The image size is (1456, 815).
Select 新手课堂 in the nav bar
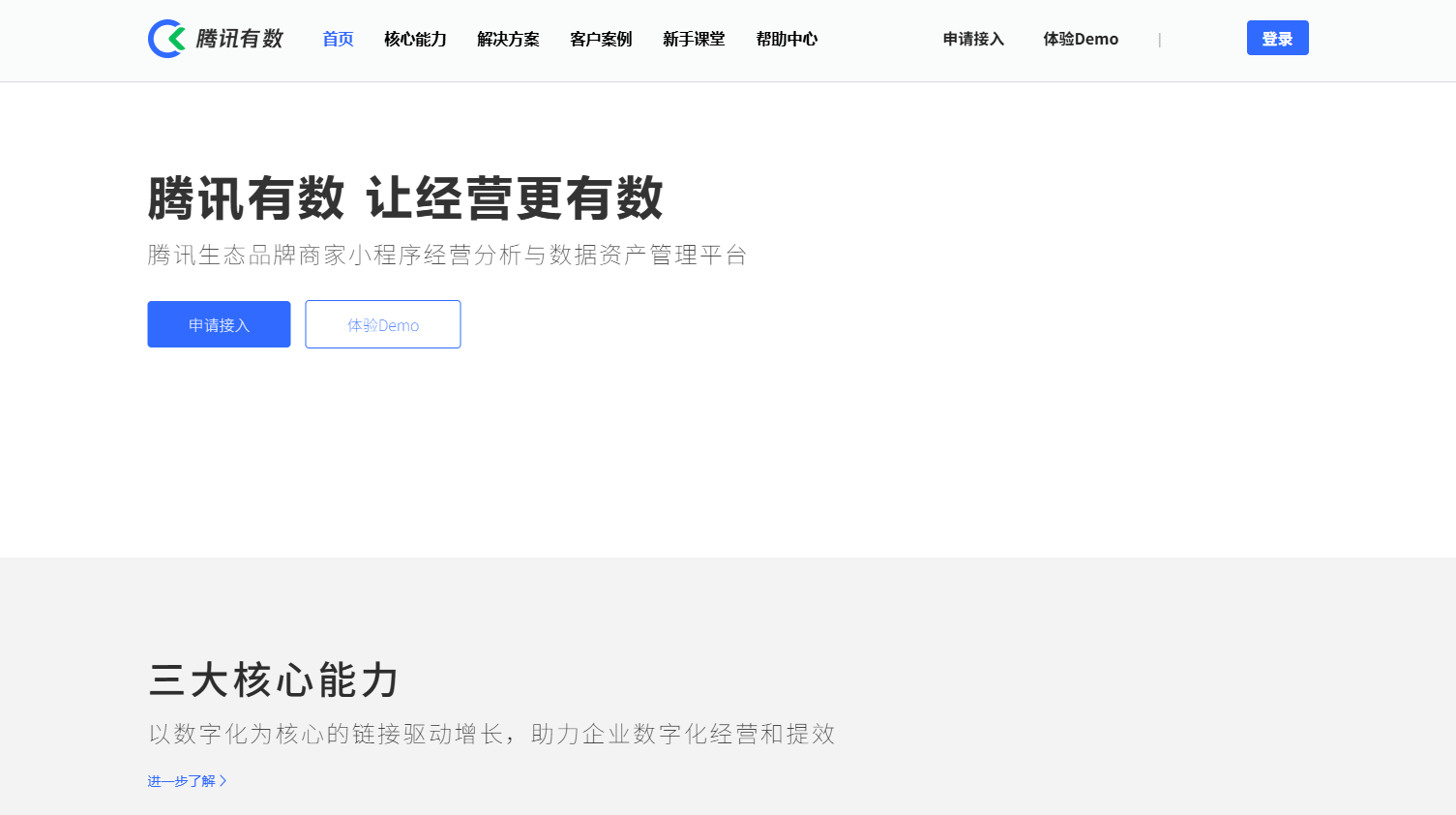click(694, 39)
